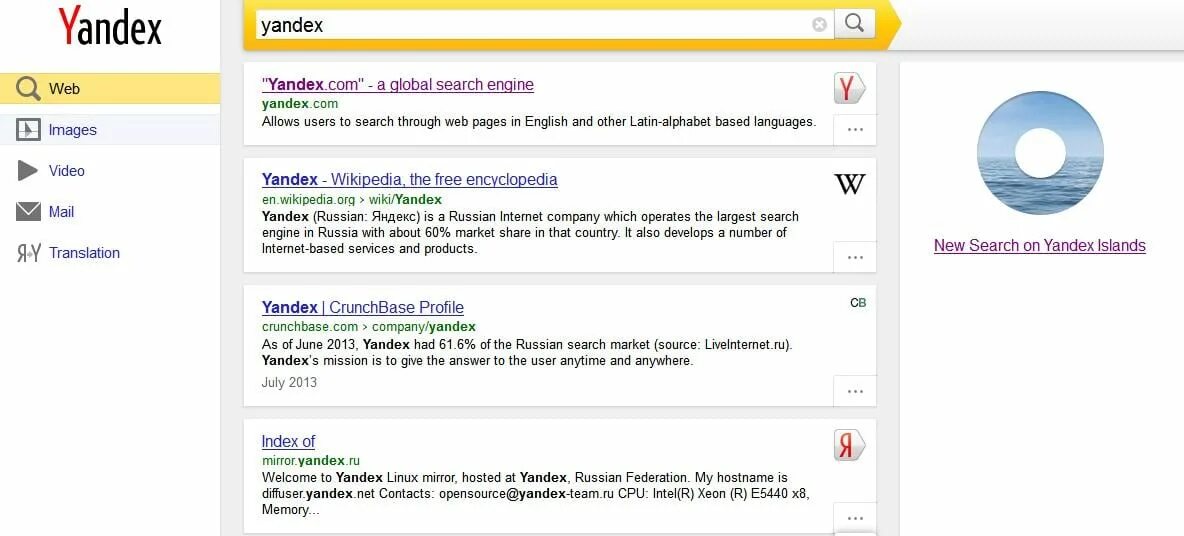
Task: Click the crunchbase.com company URL
Action: point(368,327)
